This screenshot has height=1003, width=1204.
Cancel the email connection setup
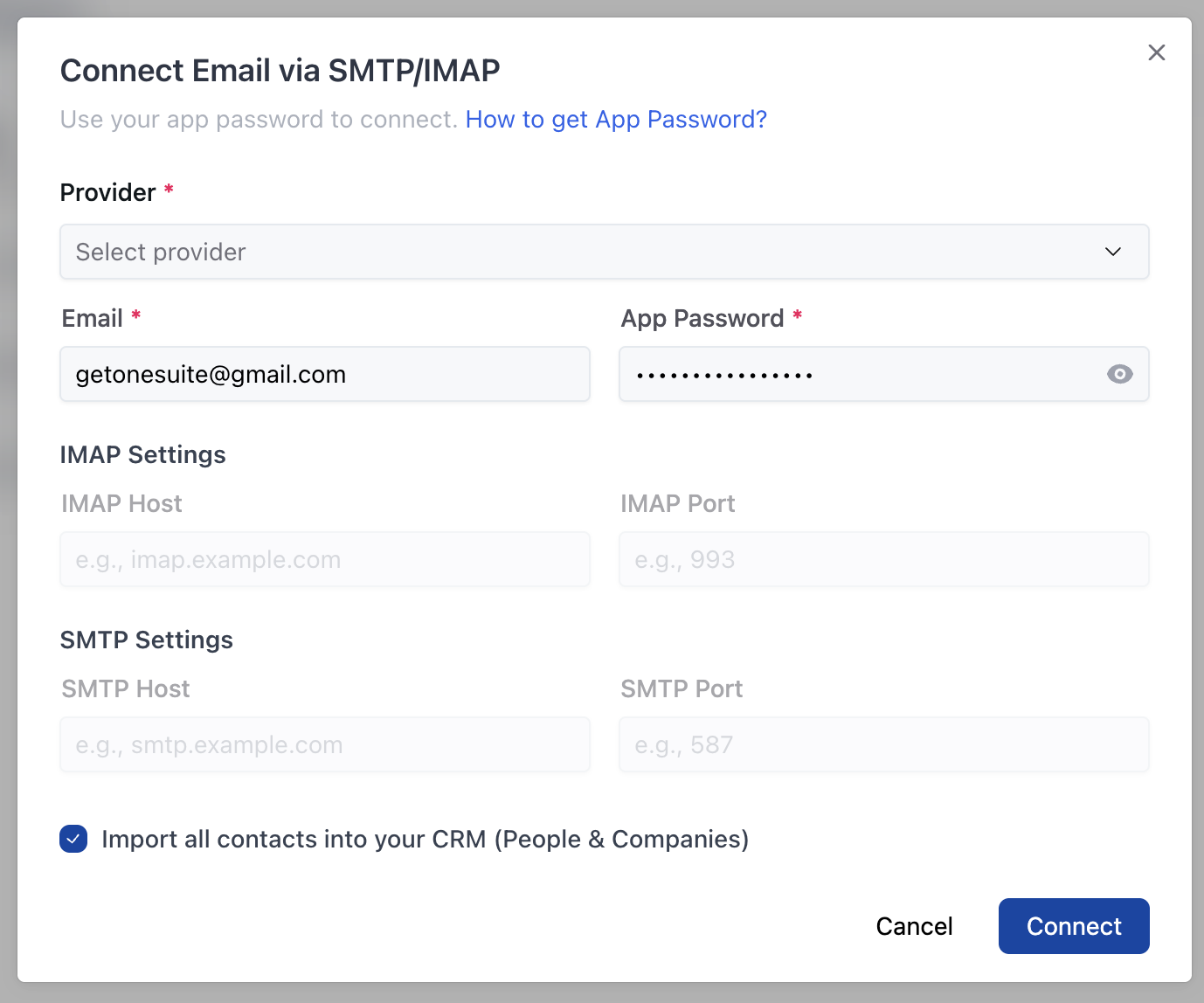pos(914,926)
